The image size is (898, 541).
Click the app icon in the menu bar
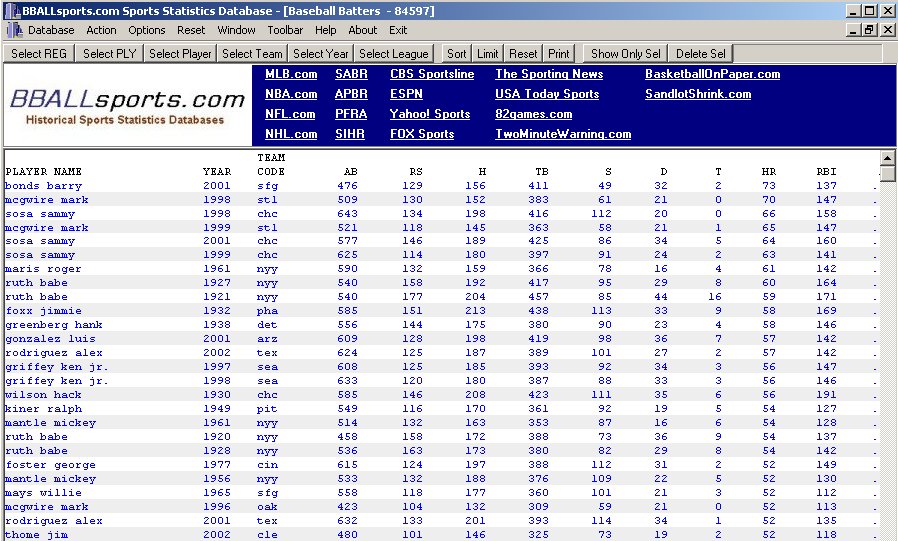(13, 30)
